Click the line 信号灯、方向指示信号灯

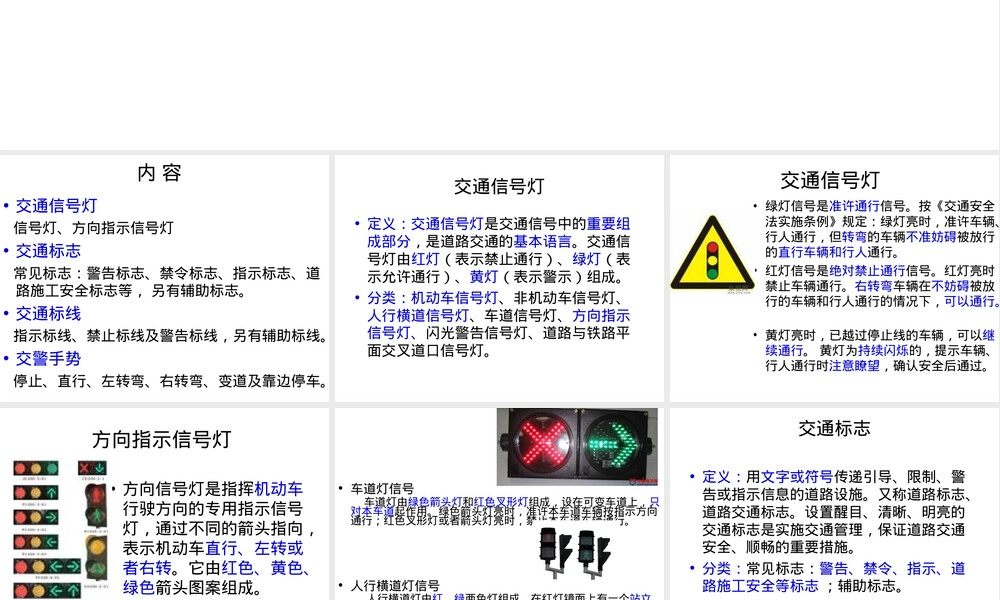[x=94, y=228]
